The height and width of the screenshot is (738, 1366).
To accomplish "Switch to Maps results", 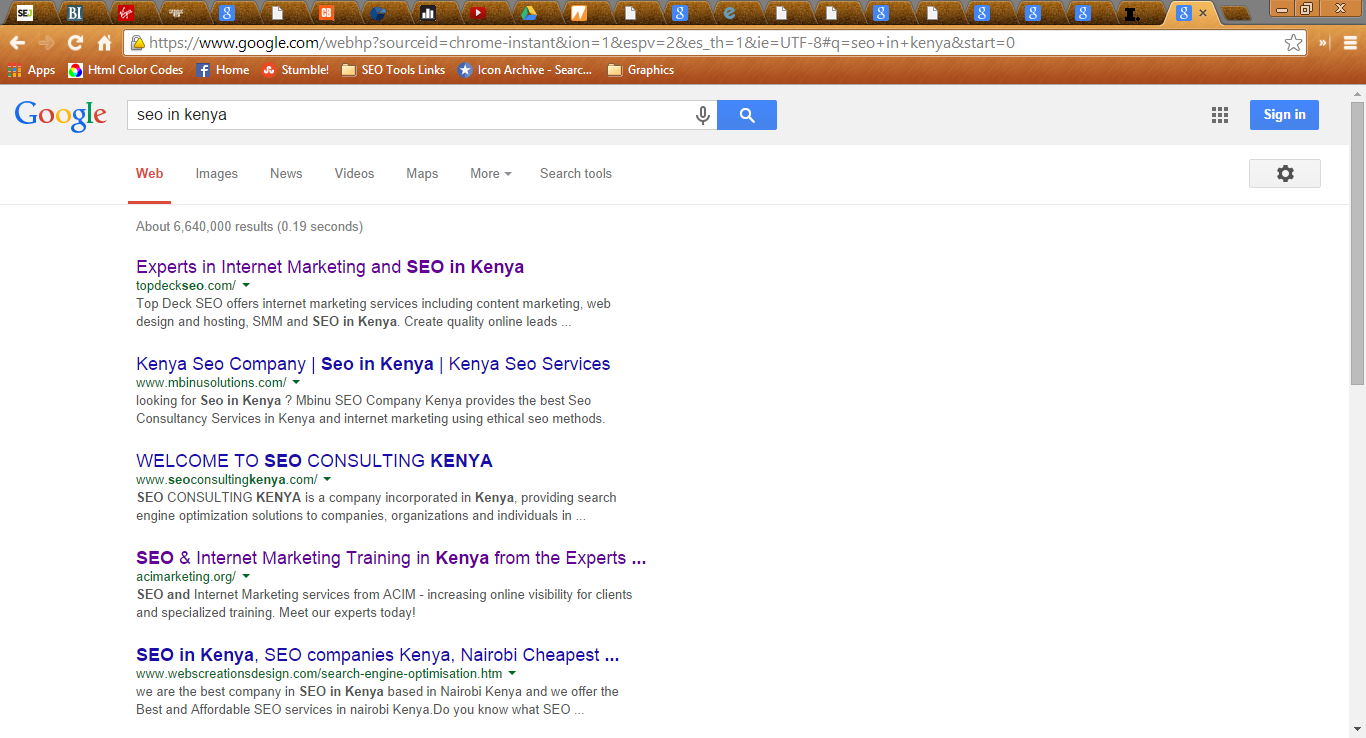I will (422, 173).
